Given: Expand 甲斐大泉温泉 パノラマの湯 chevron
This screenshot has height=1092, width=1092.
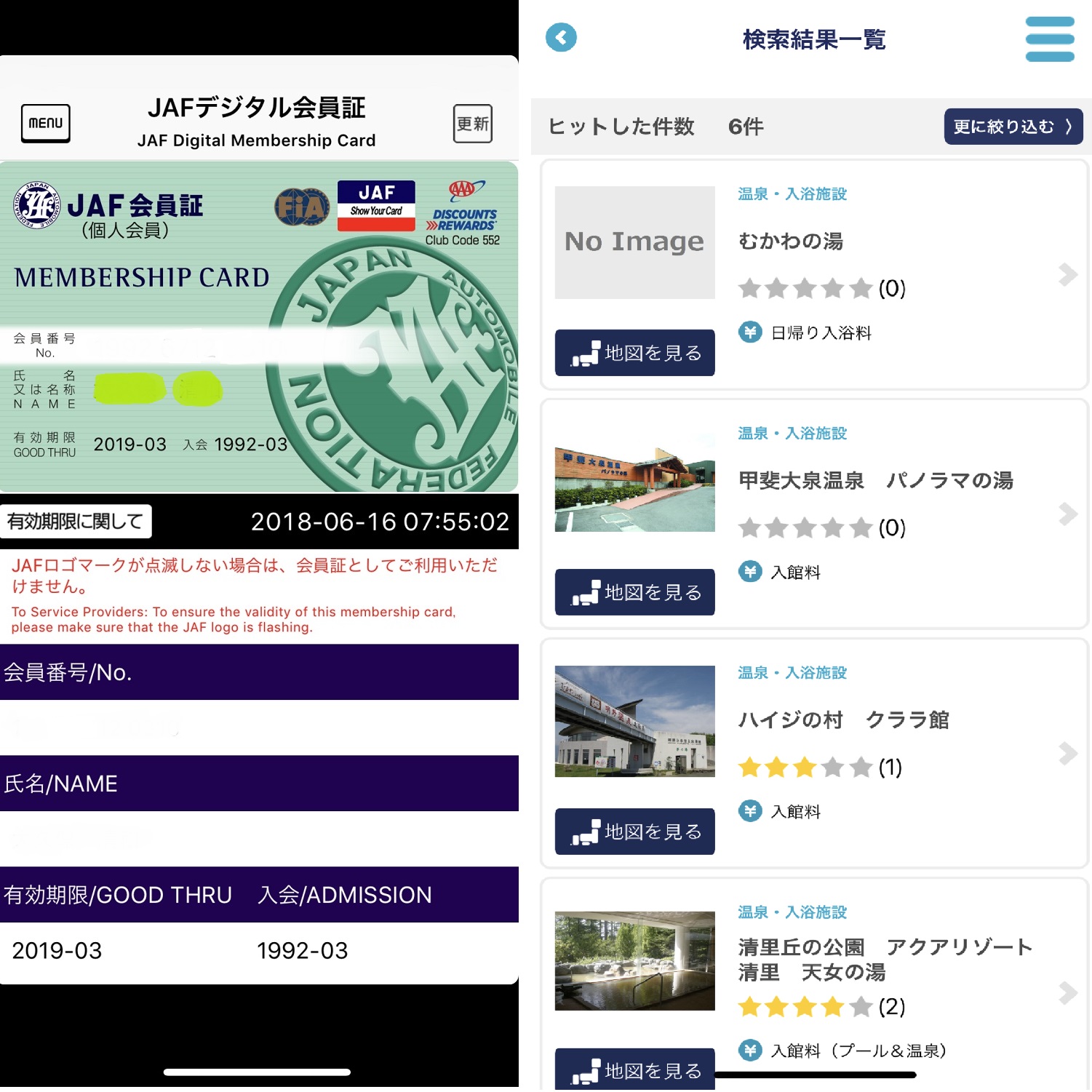Looking at the screenshot, I should pos(1067,514).
